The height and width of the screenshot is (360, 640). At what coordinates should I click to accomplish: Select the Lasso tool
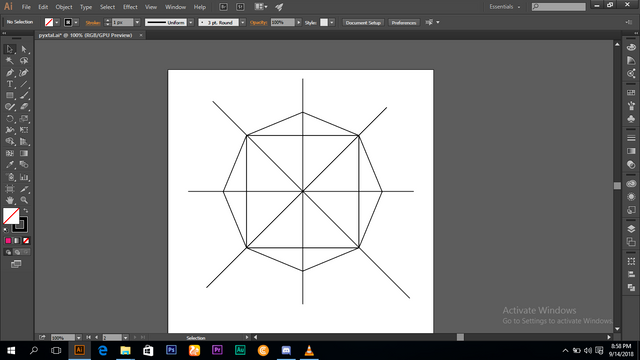[x=24, y=61]
